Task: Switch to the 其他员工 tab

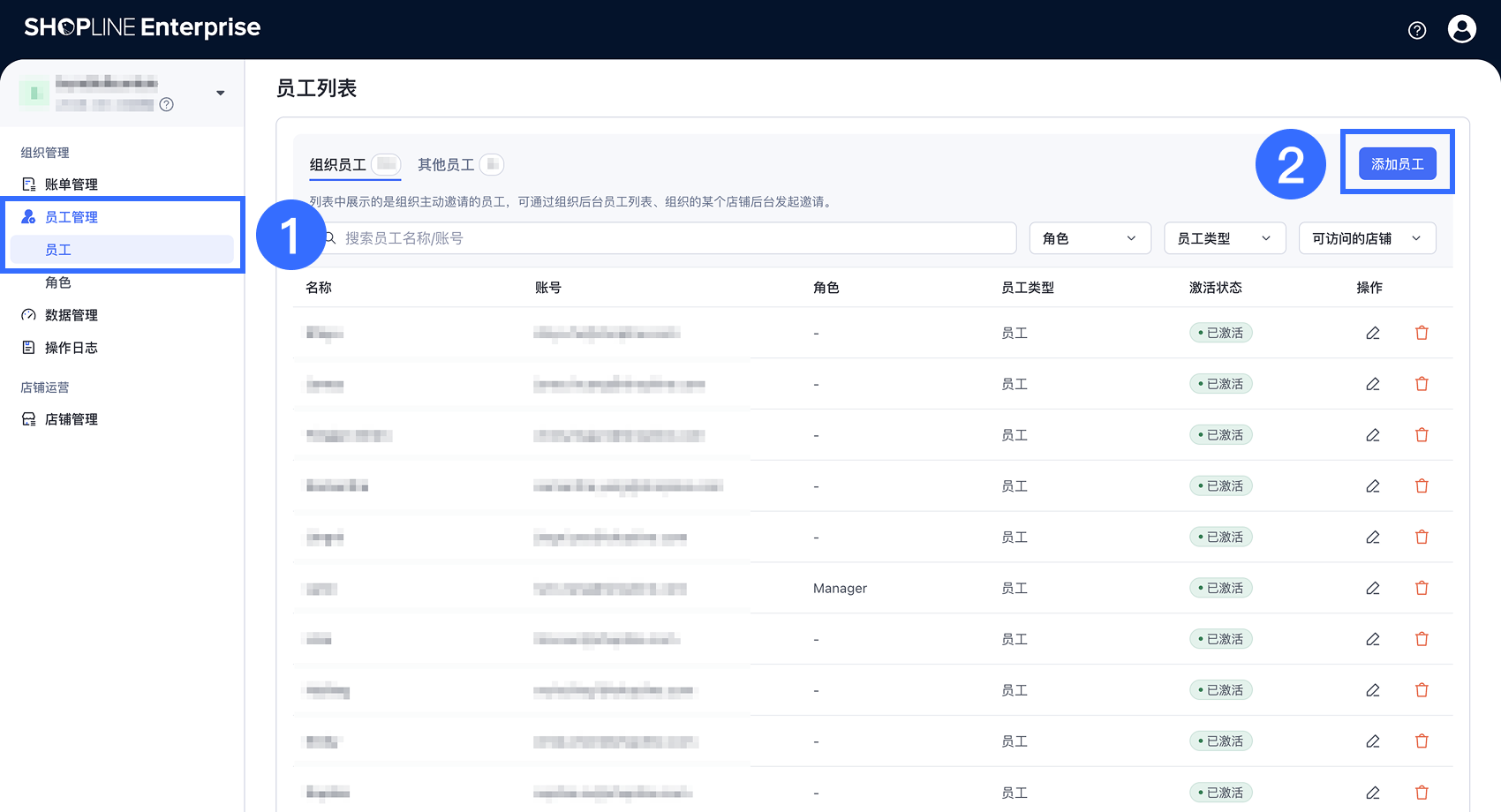Action: pyautogui.click(x=446, y=165)
